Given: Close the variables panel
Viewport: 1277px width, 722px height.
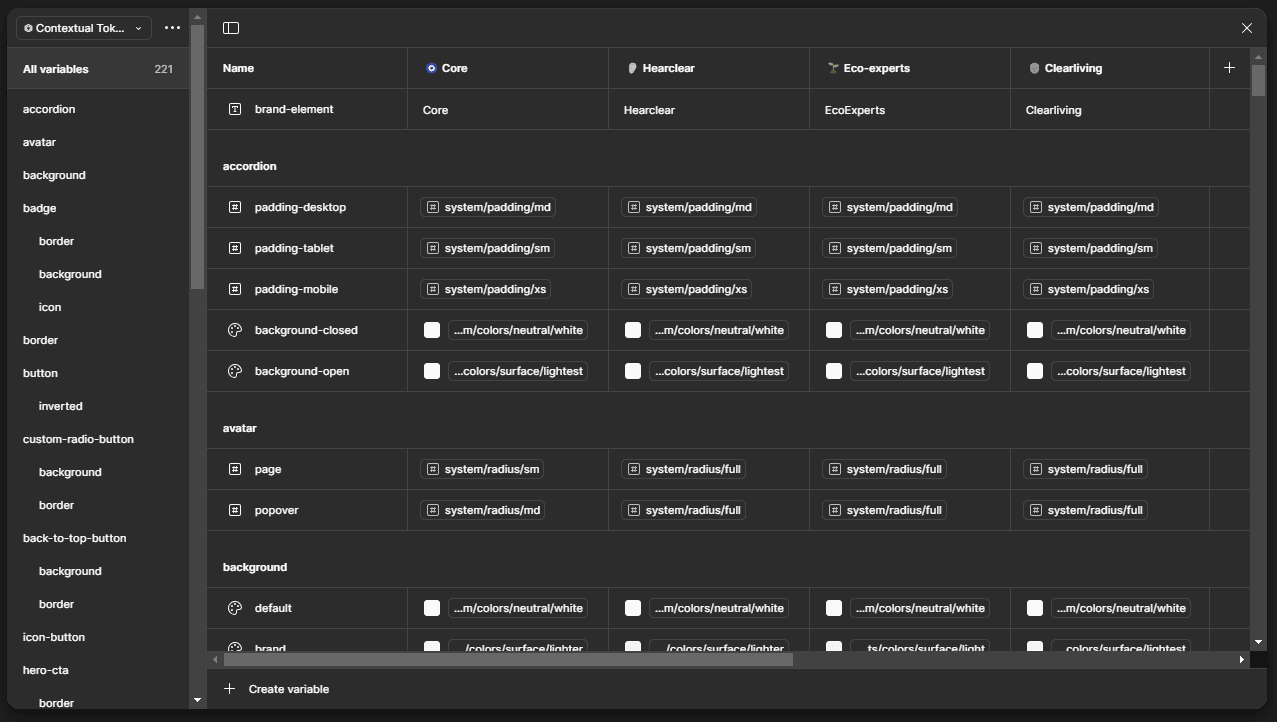Looking at the screenshot, I should coord(1247,28).
